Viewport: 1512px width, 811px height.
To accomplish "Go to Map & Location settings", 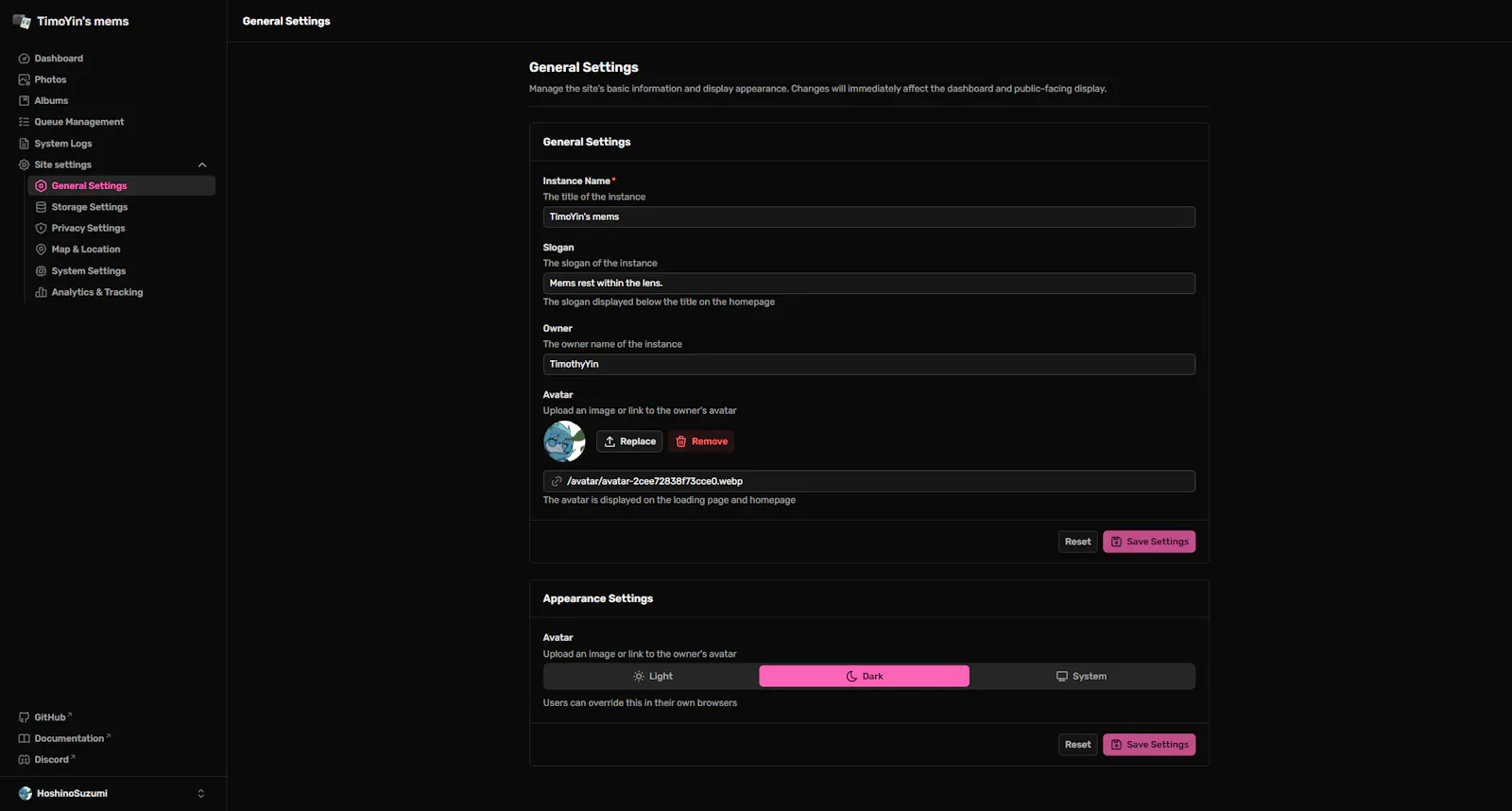I will [122, 250].
